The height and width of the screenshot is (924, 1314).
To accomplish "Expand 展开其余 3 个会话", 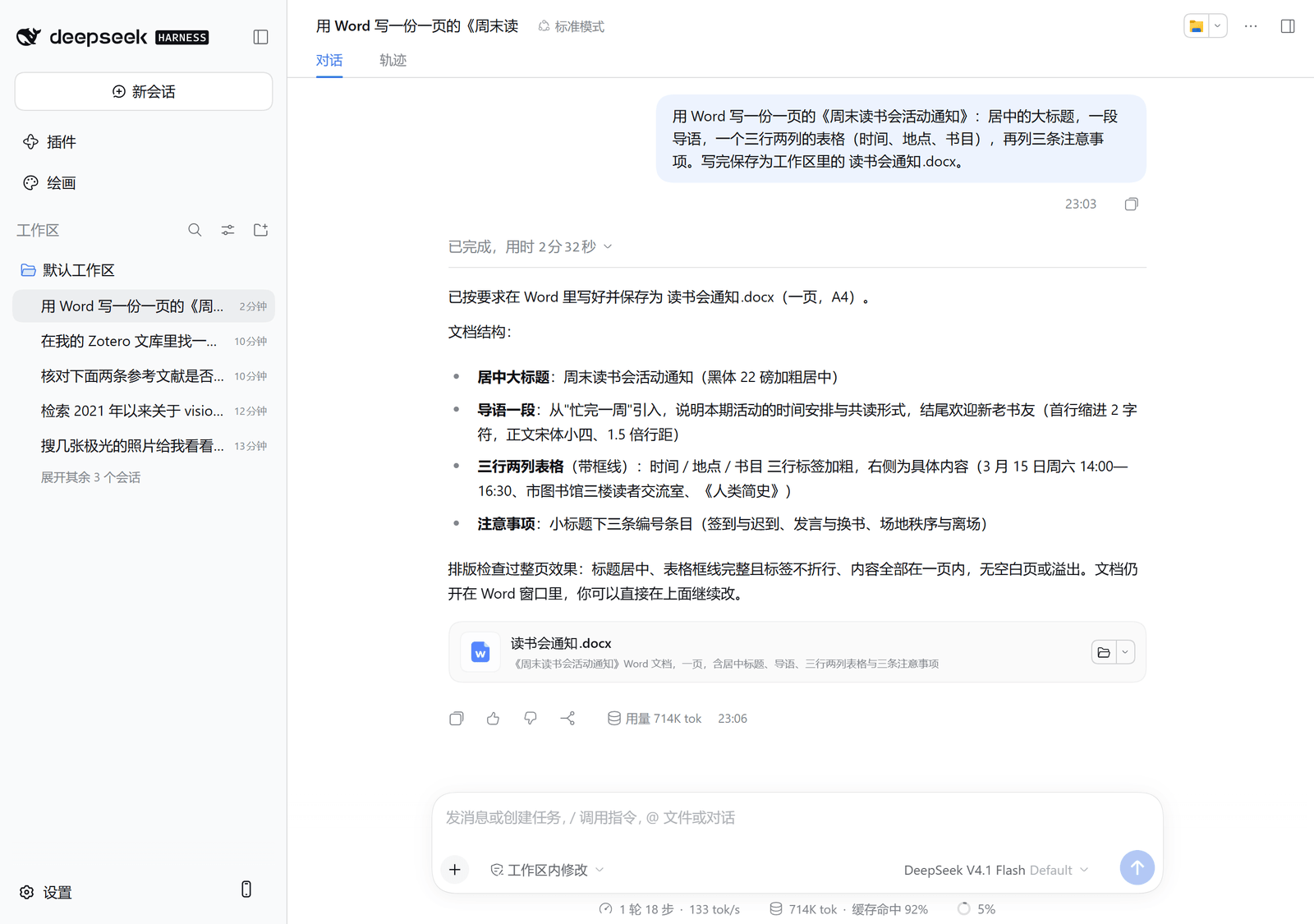I will (x=91, y=477).
